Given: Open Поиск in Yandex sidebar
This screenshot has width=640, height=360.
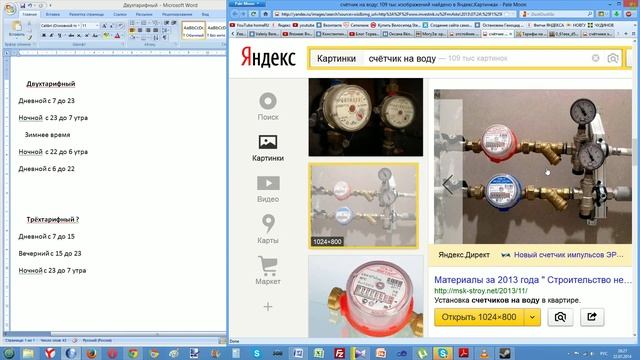Looking at the screenshot, I should 268,107.
